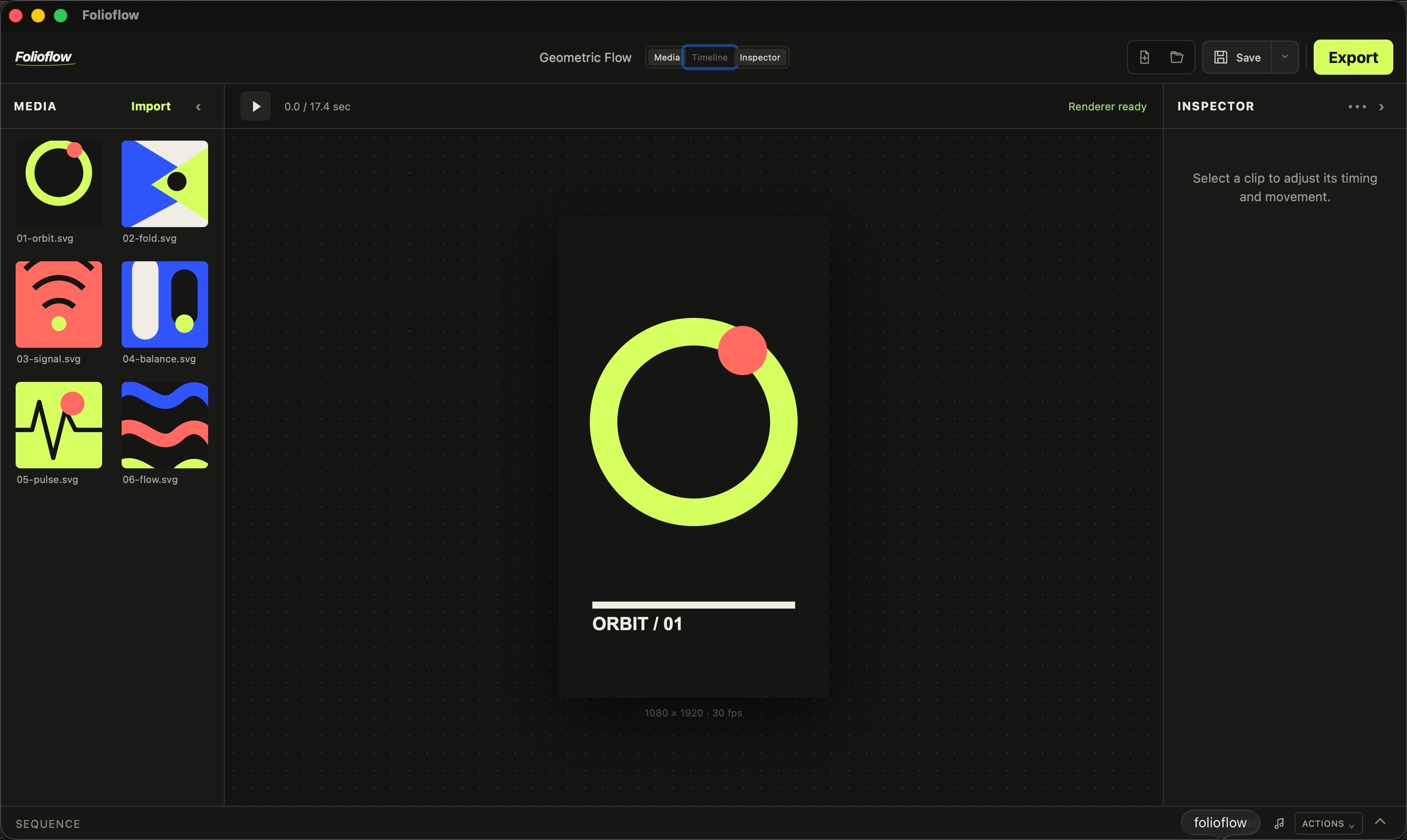Click the 0.0 / 17.4 sec time readout
The image size is (1407, 840).
[317, 106]
